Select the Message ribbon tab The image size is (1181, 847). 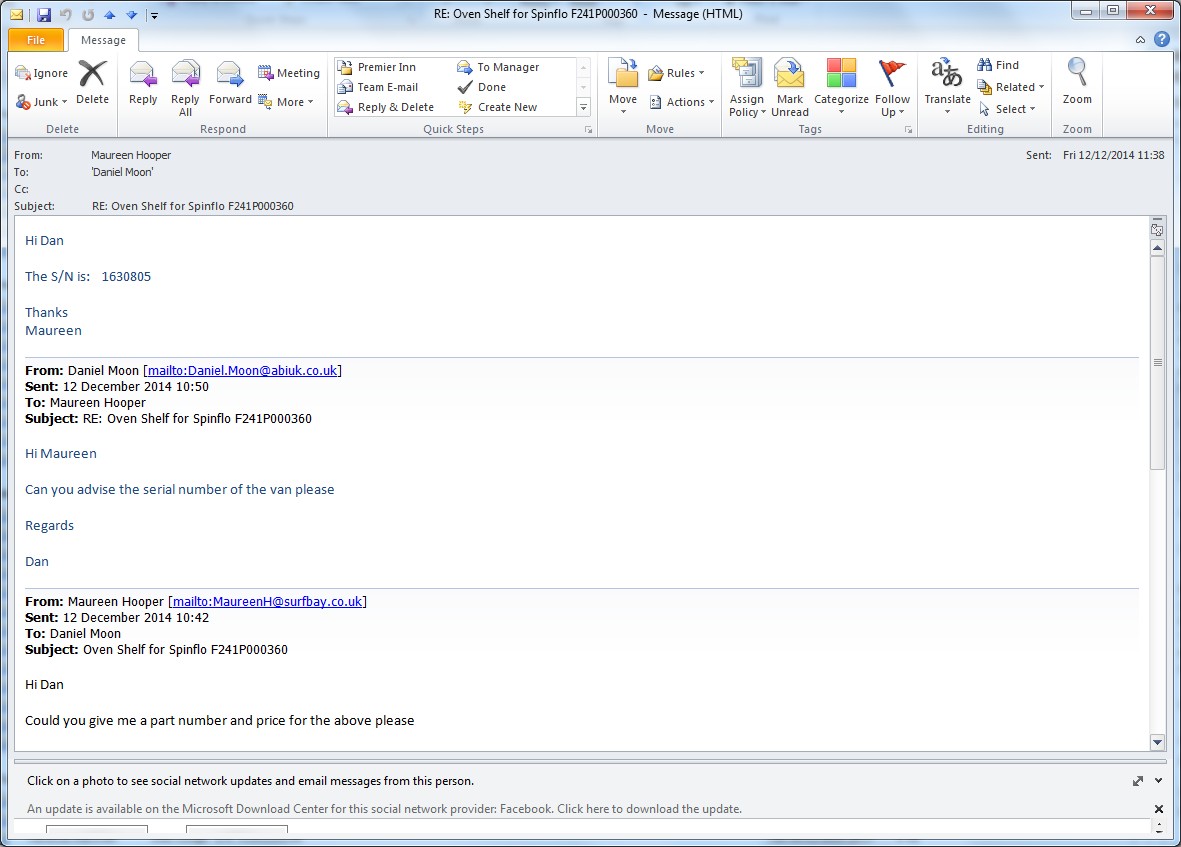(x=103, y=40)
